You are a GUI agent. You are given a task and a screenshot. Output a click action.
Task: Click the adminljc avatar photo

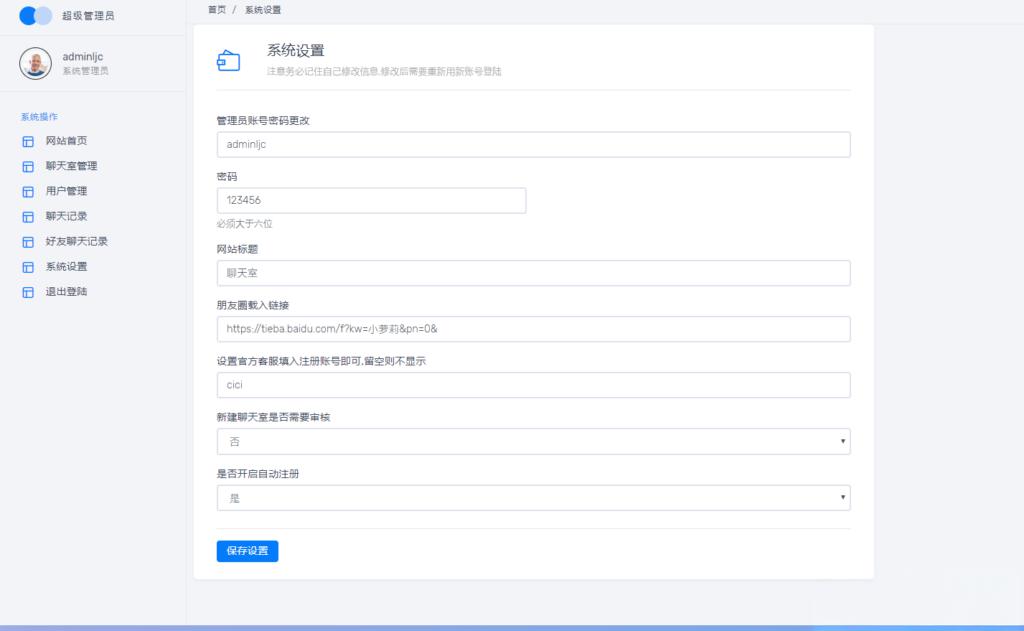35,63
